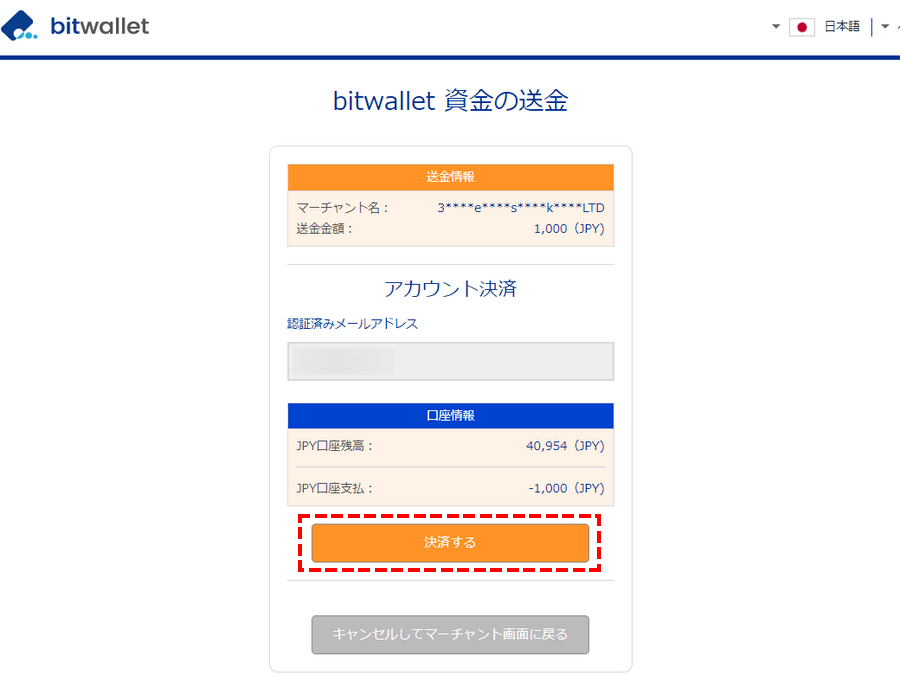Click the bitwallet logo icon

click(19, 25)
